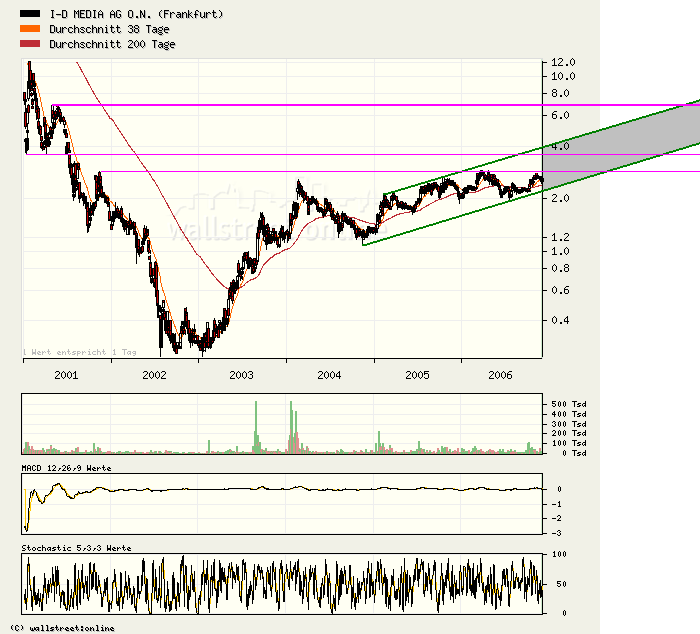The height and width of the screenshot is (634, 700).
Task: Click the Durchschnitt 38 Tage legend label
Action: tap(112, 30)
